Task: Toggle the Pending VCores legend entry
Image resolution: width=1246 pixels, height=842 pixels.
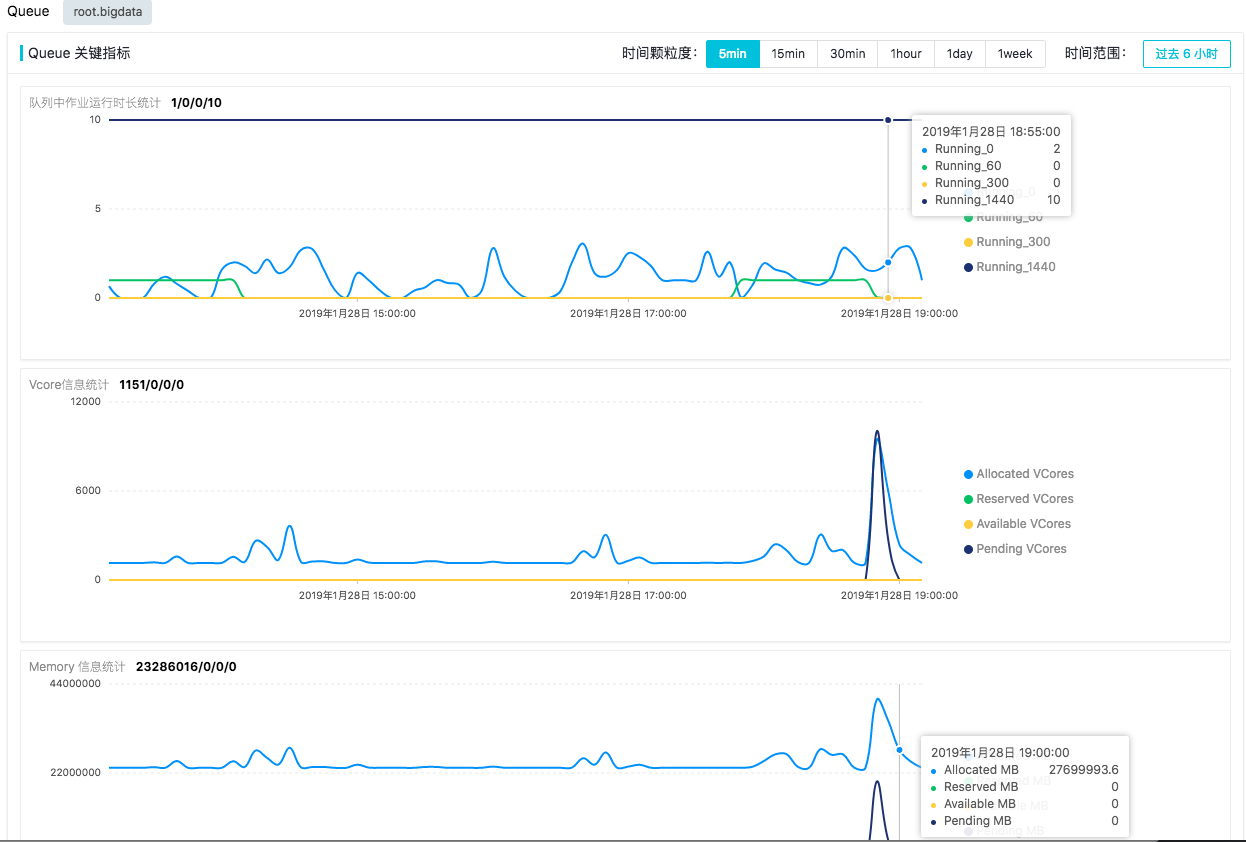Action: 1015,549
